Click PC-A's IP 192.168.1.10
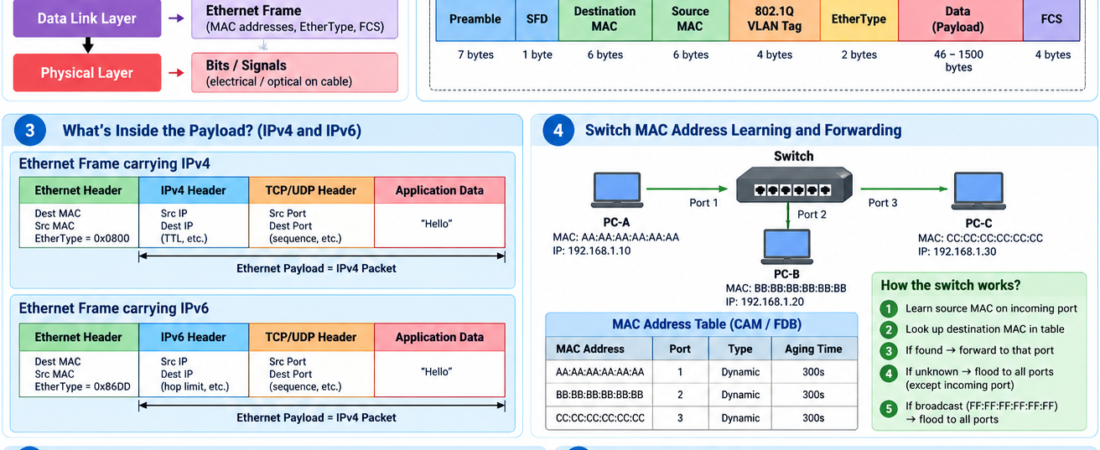The image size is (1100, 450). 591,251
